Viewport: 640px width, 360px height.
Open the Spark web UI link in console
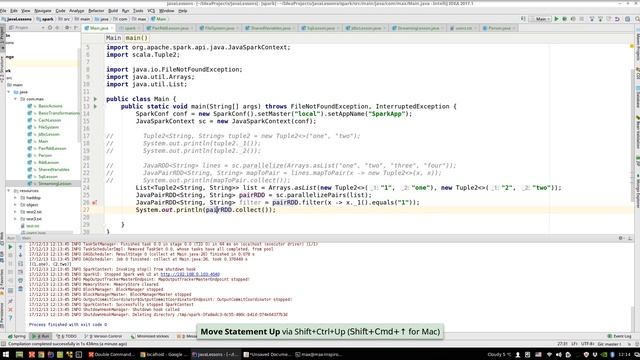point(190,274)
